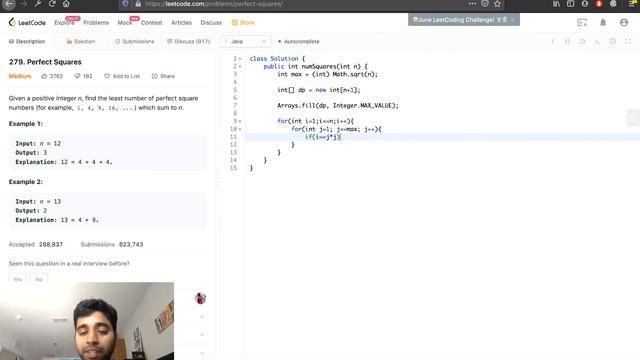The width and height of the screenshot is (640, 360).
Task: Open the Mock nav item
Action: coord(125,23)
